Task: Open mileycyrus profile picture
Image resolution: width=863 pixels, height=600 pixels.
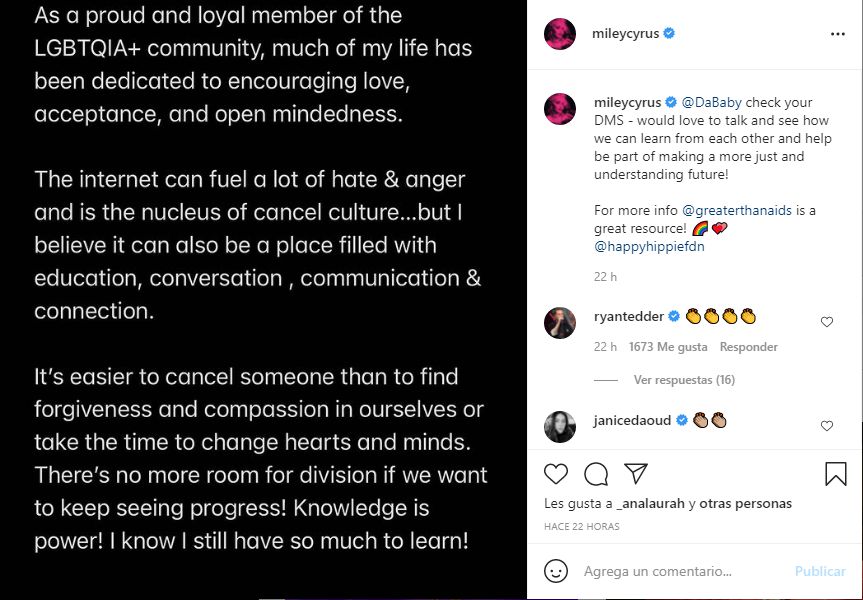Action: (x=560, y=32)
